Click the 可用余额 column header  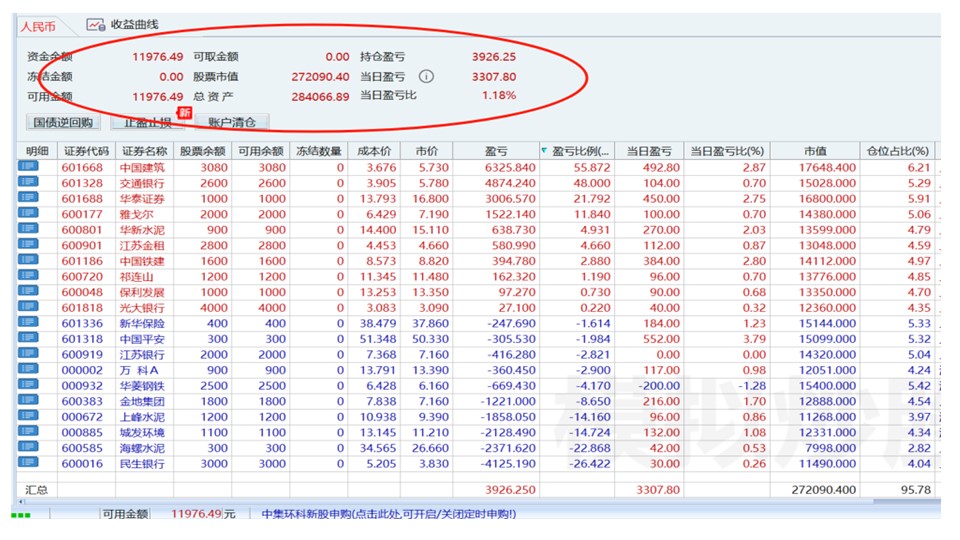pyautogui.click(x=261, y=151)
